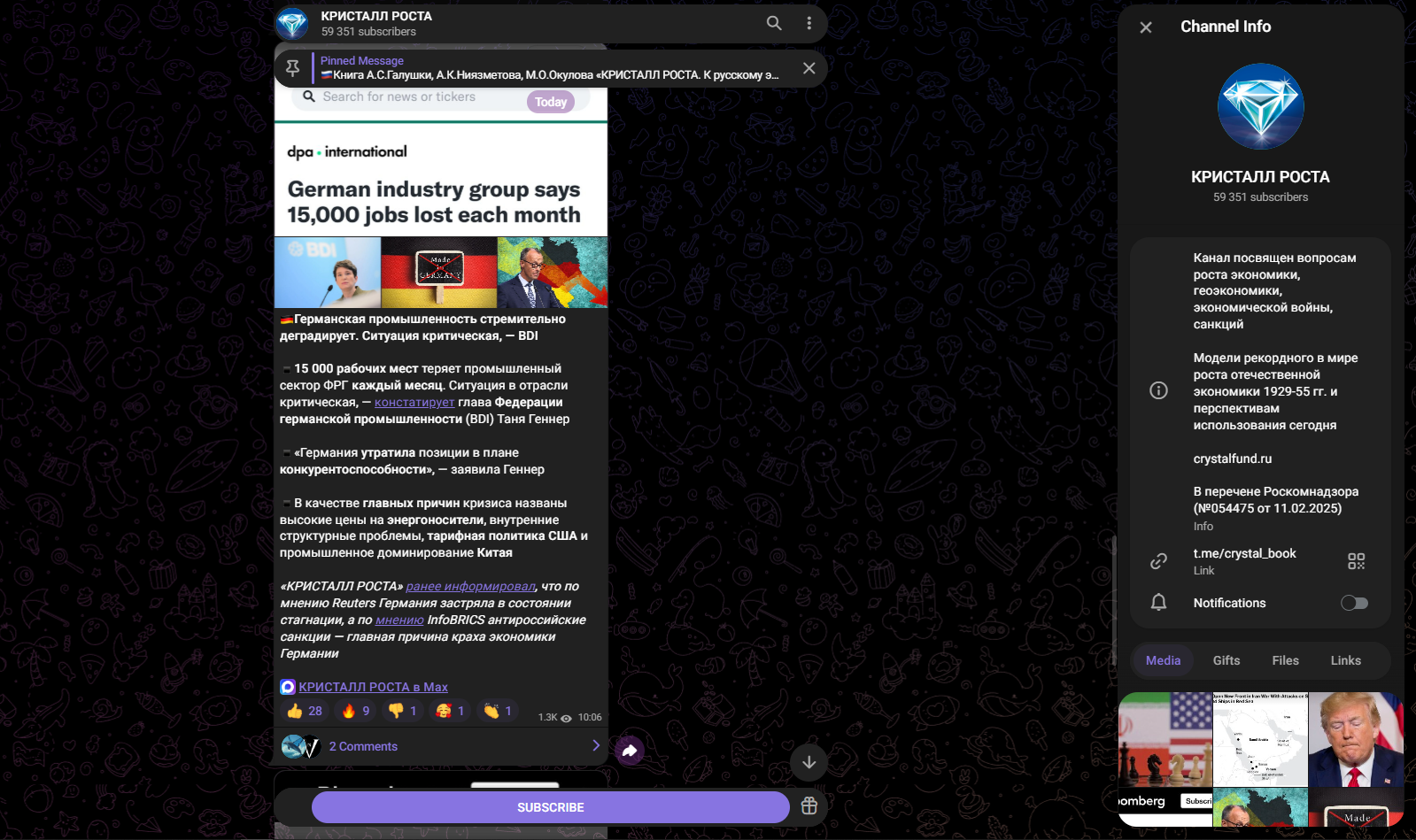The width and height of the screenshot is (1416, 840).
Task: Show the QR code for the channel link
Action: (1356, 561)
